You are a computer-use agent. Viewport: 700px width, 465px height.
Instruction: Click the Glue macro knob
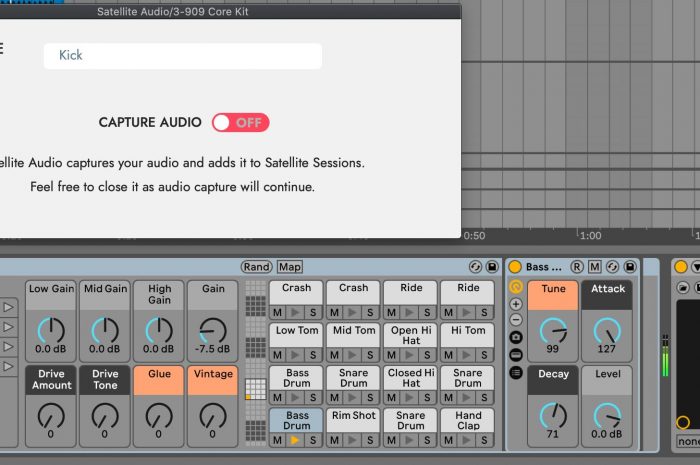159,416
